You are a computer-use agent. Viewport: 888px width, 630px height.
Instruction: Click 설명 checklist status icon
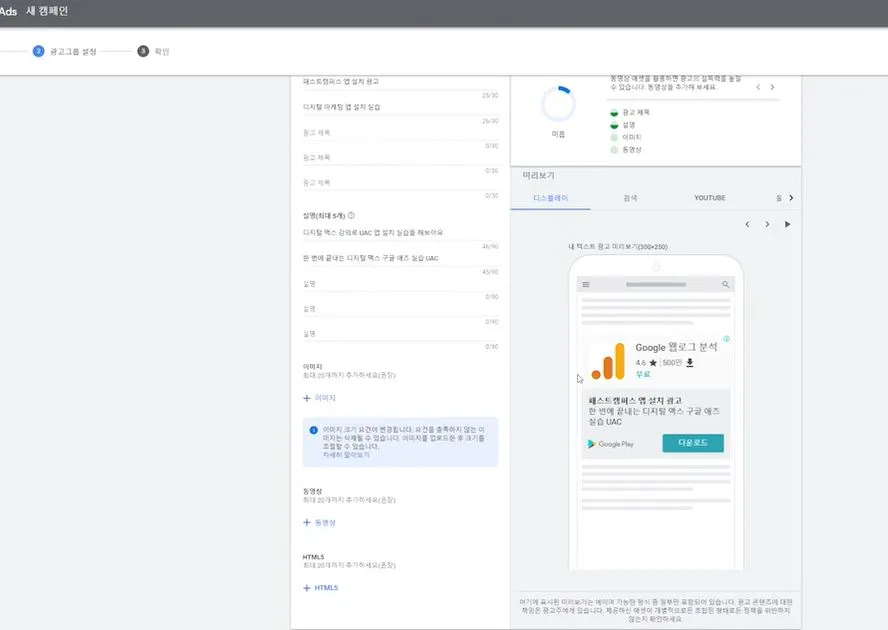(614, 125)
